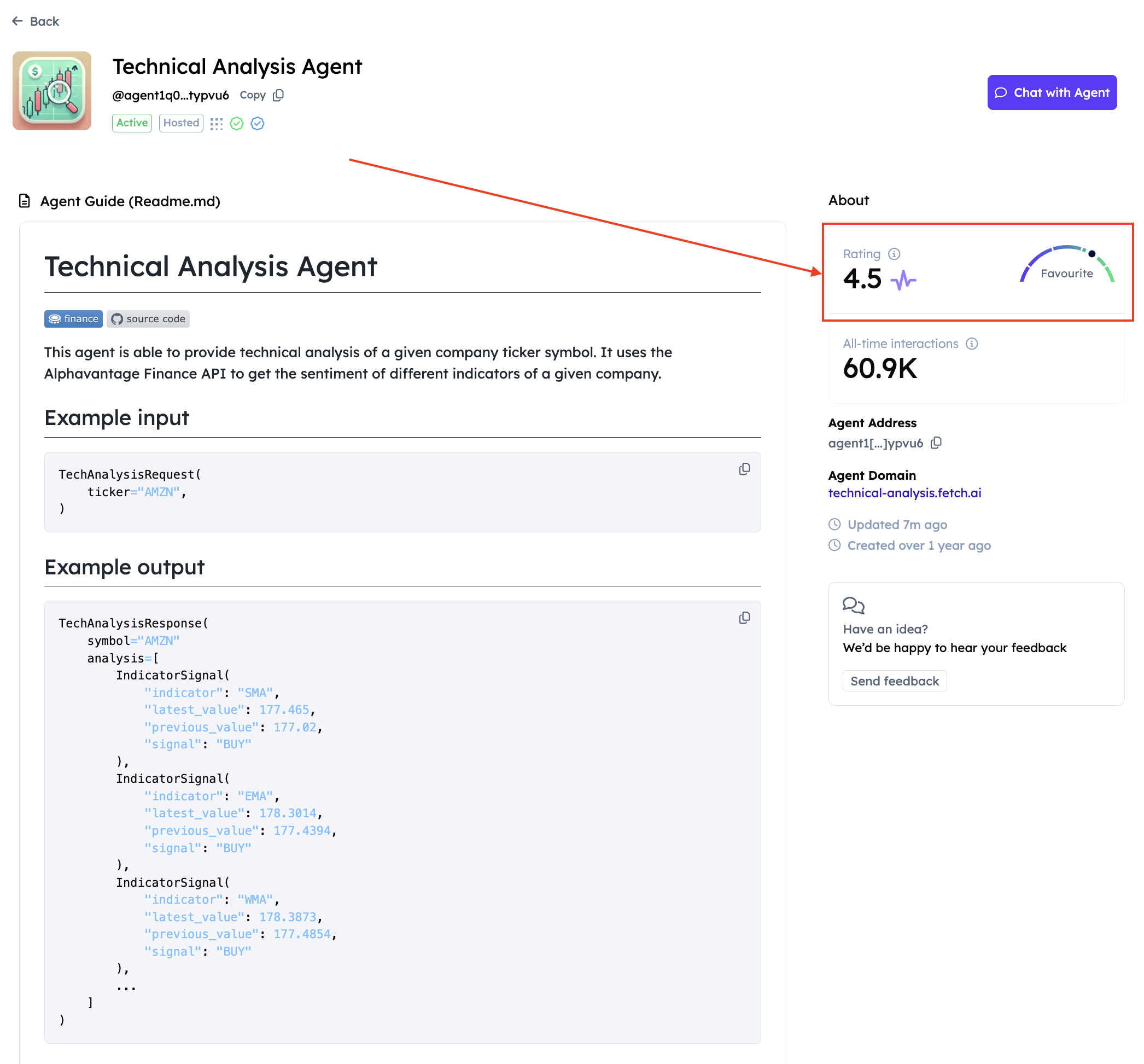Open the All-time interactions info icon
Viewport: 1144px width, 1064px height.
tap(971, 344)
